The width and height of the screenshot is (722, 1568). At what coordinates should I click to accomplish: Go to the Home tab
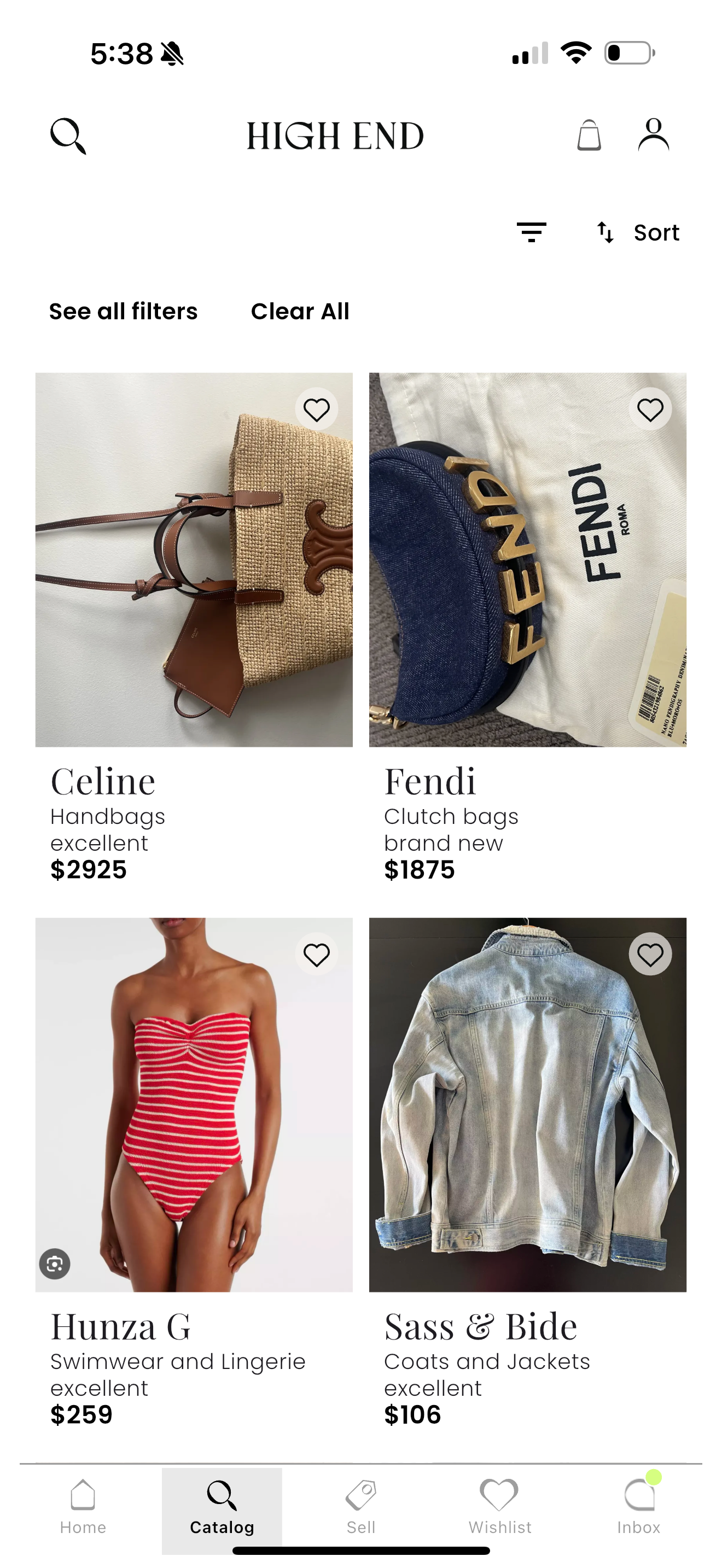tap(83, 1507)
